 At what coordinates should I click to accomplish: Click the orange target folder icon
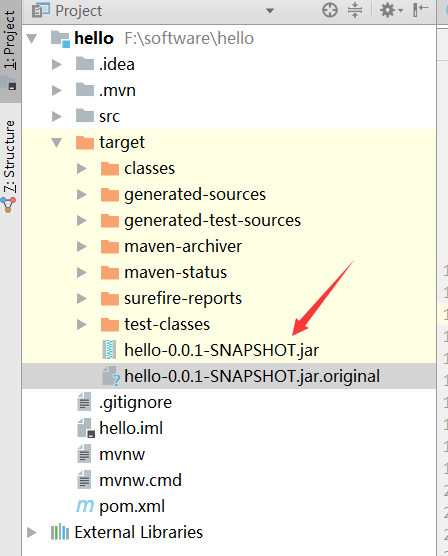coord(85,142)
